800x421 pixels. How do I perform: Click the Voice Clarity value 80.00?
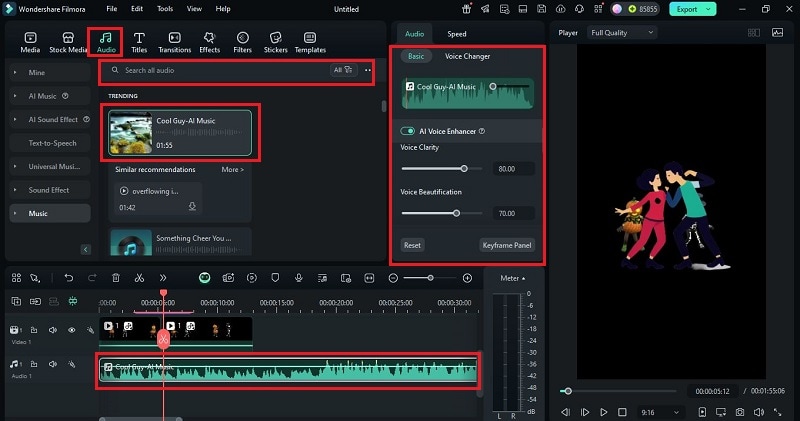pos(513,169)
